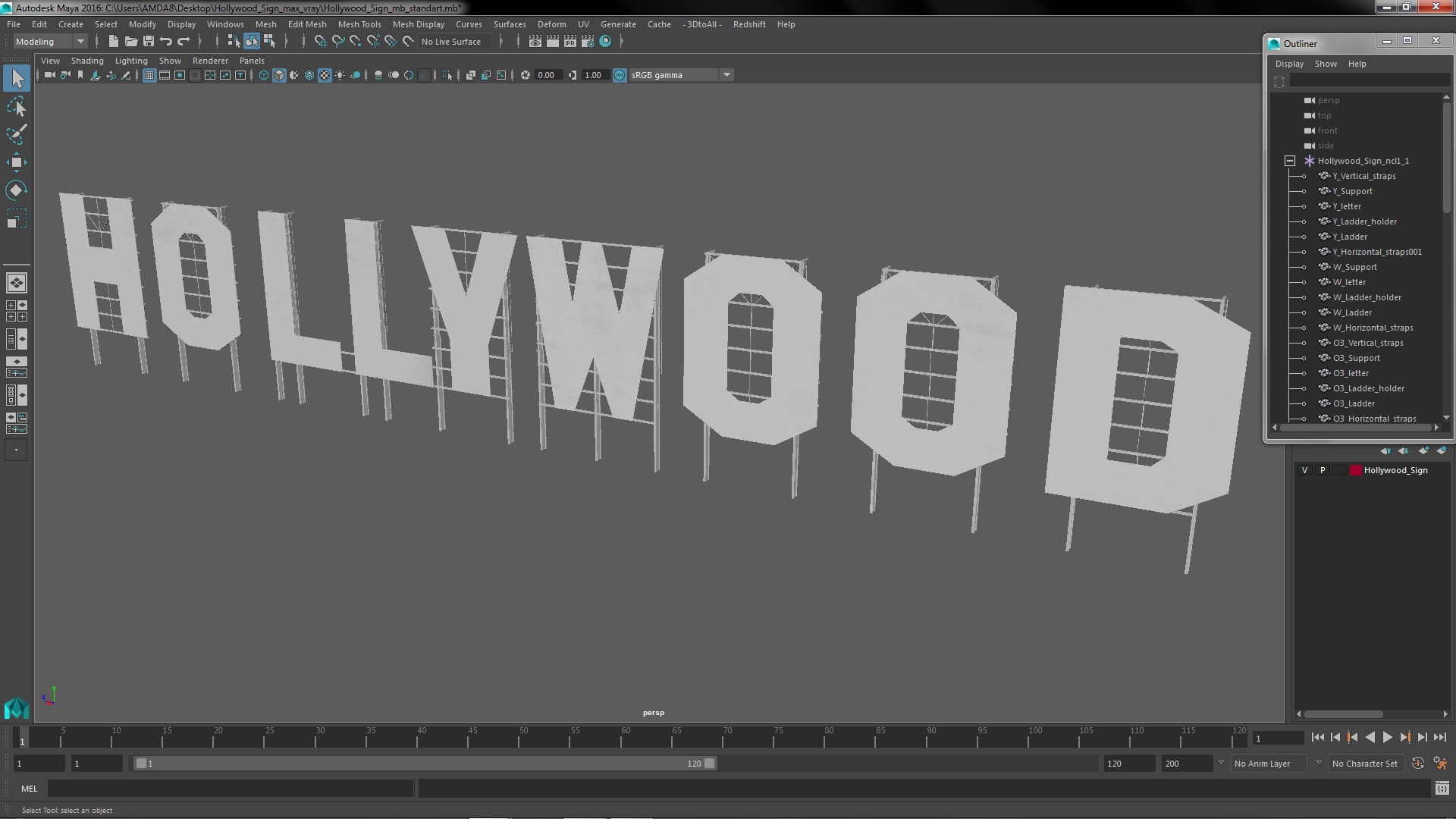This screenshot has width=1456, height=819.
Task: Redo the last action
Action: pyautogui.click(x=184, y=42)
